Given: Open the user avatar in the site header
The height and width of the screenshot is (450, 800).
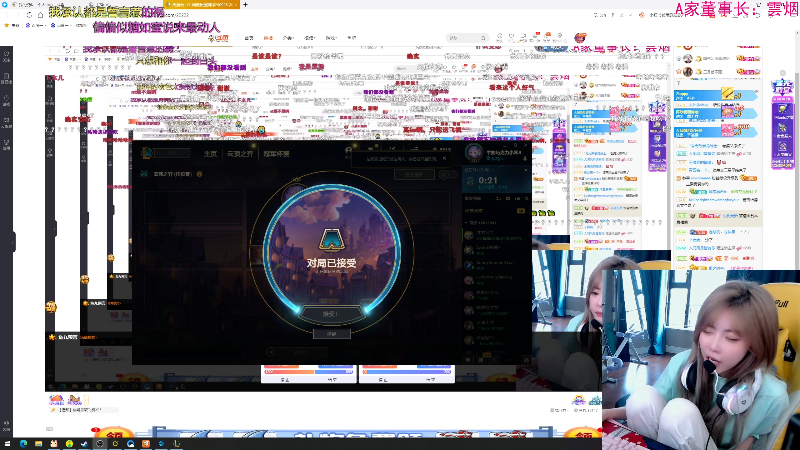Looking at the screenshot, I should tap(580, 37).
